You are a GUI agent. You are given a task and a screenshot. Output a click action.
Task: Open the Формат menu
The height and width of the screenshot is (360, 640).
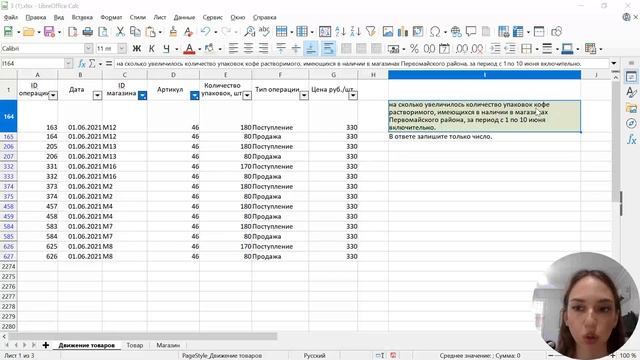point(111,17)
